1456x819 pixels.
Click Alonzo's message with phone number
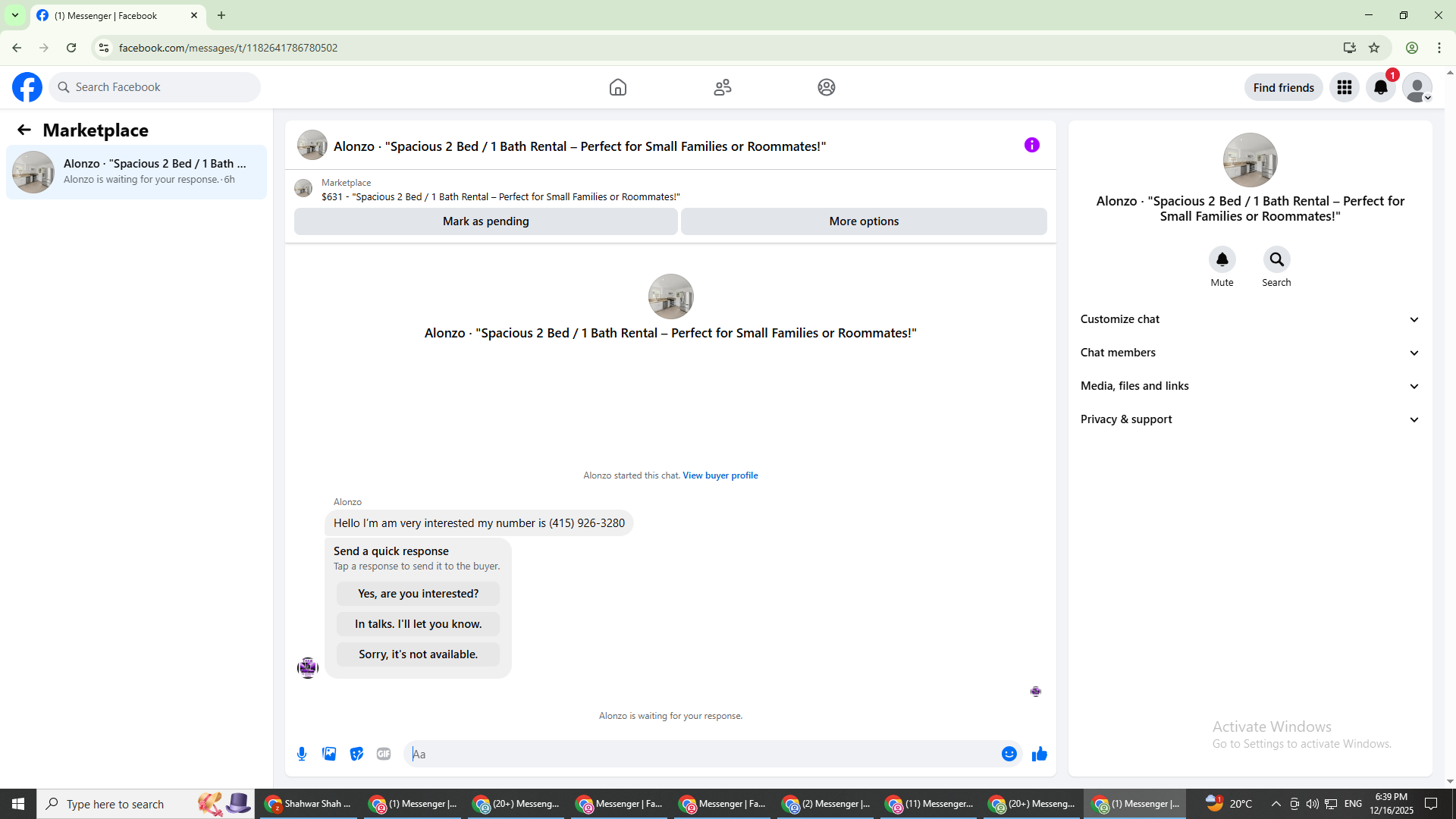point(479,523)
